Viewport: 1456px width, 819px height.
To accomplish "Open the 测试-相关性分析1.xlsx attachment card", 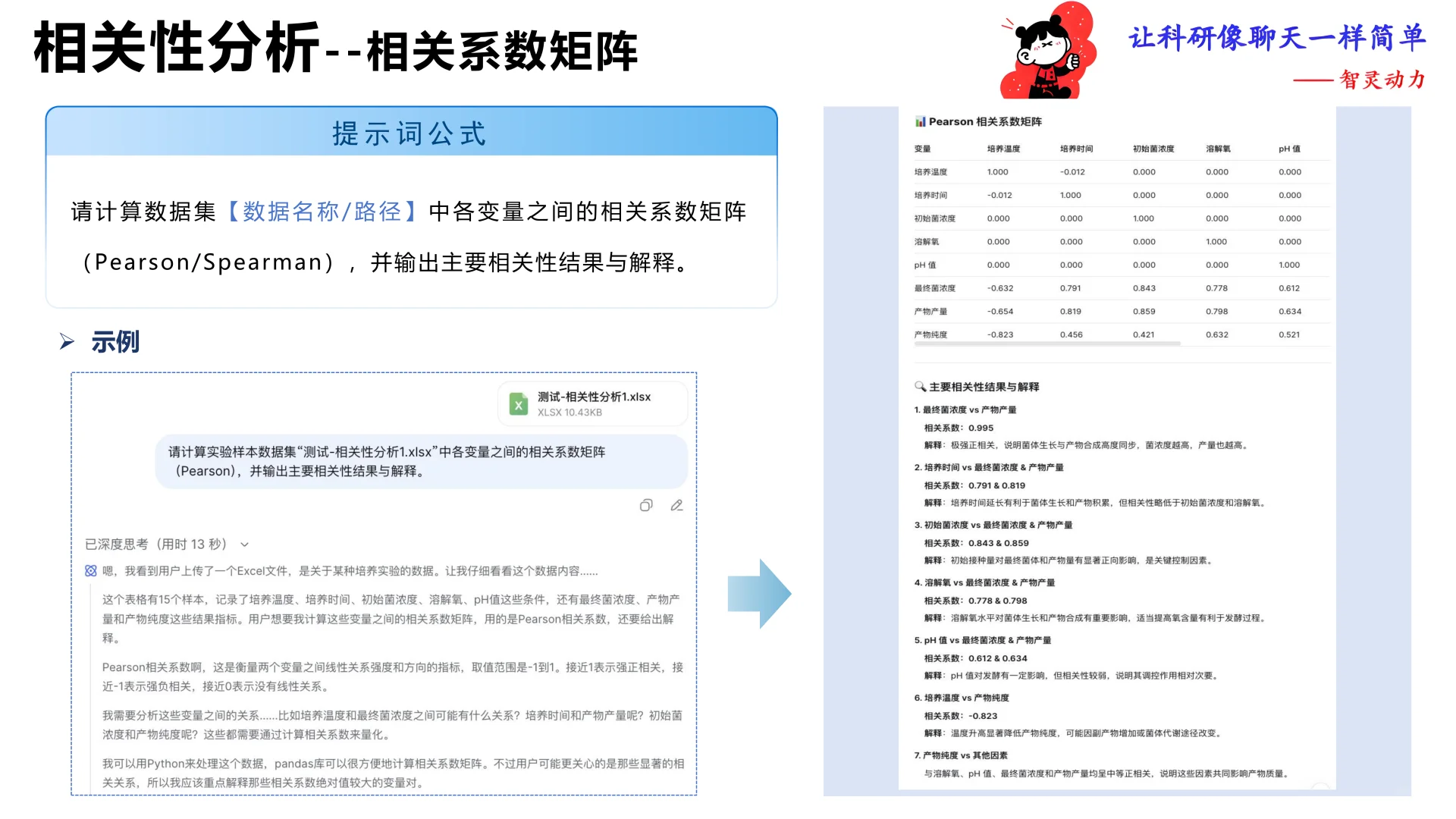I will point(593,404).
